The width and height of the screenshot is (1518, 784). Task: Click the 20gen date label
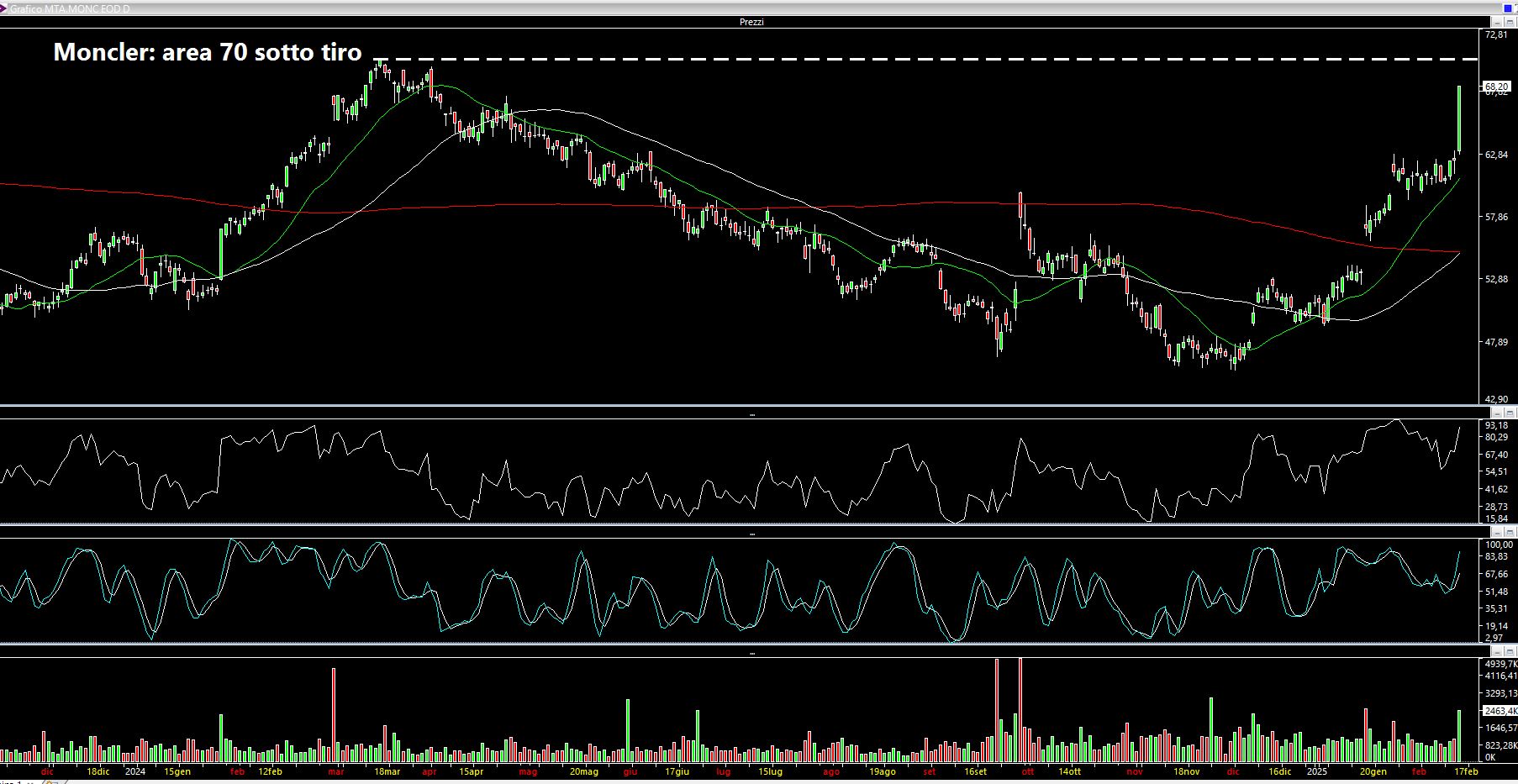tap(1373, 771)
